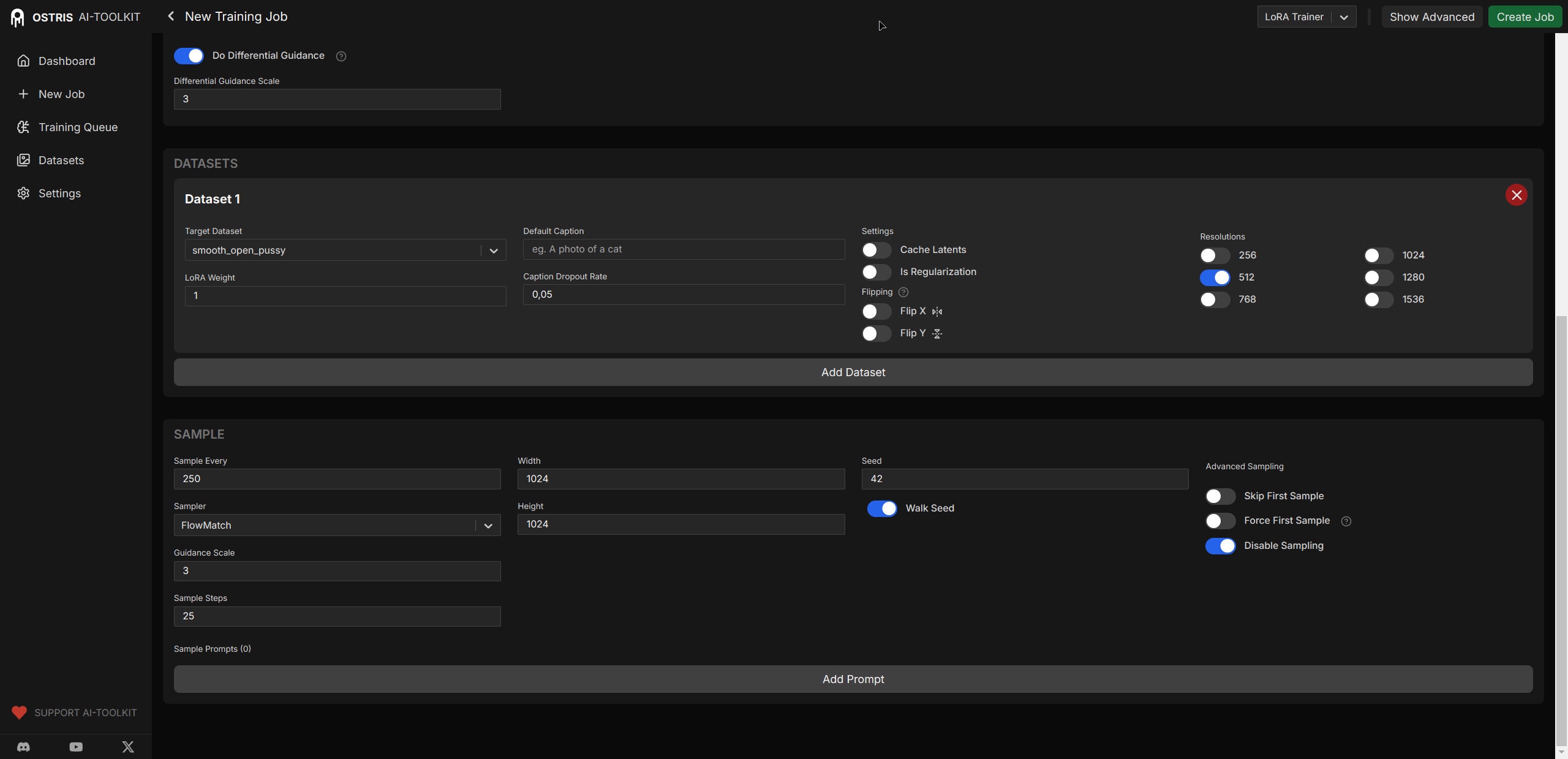Open Datasets page from sidebar

(61, 160)
